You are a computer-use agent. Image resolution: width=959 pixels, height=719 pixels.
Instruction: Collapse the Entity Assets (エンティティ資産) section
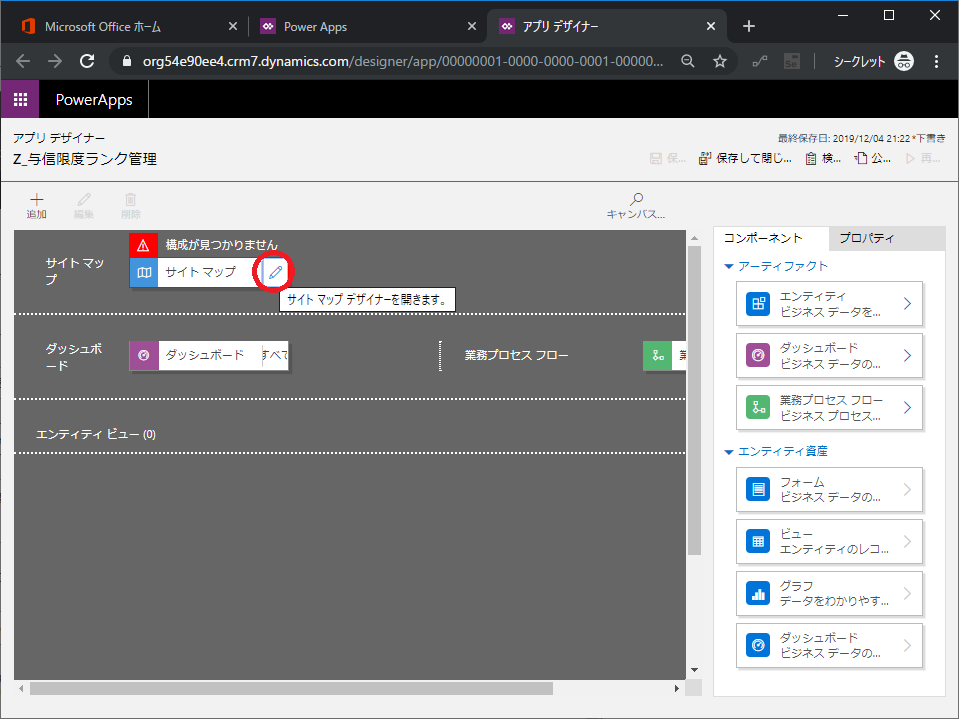coord(728,452)
